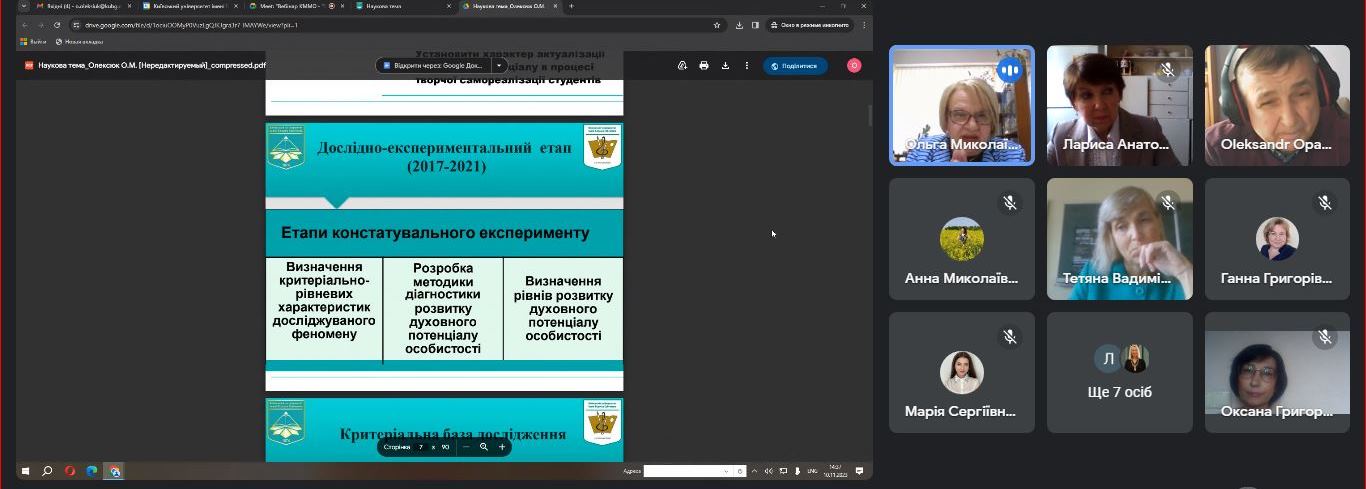
Task: Toggle muted mic on Лариса Анато tile
Action: 1167,69
